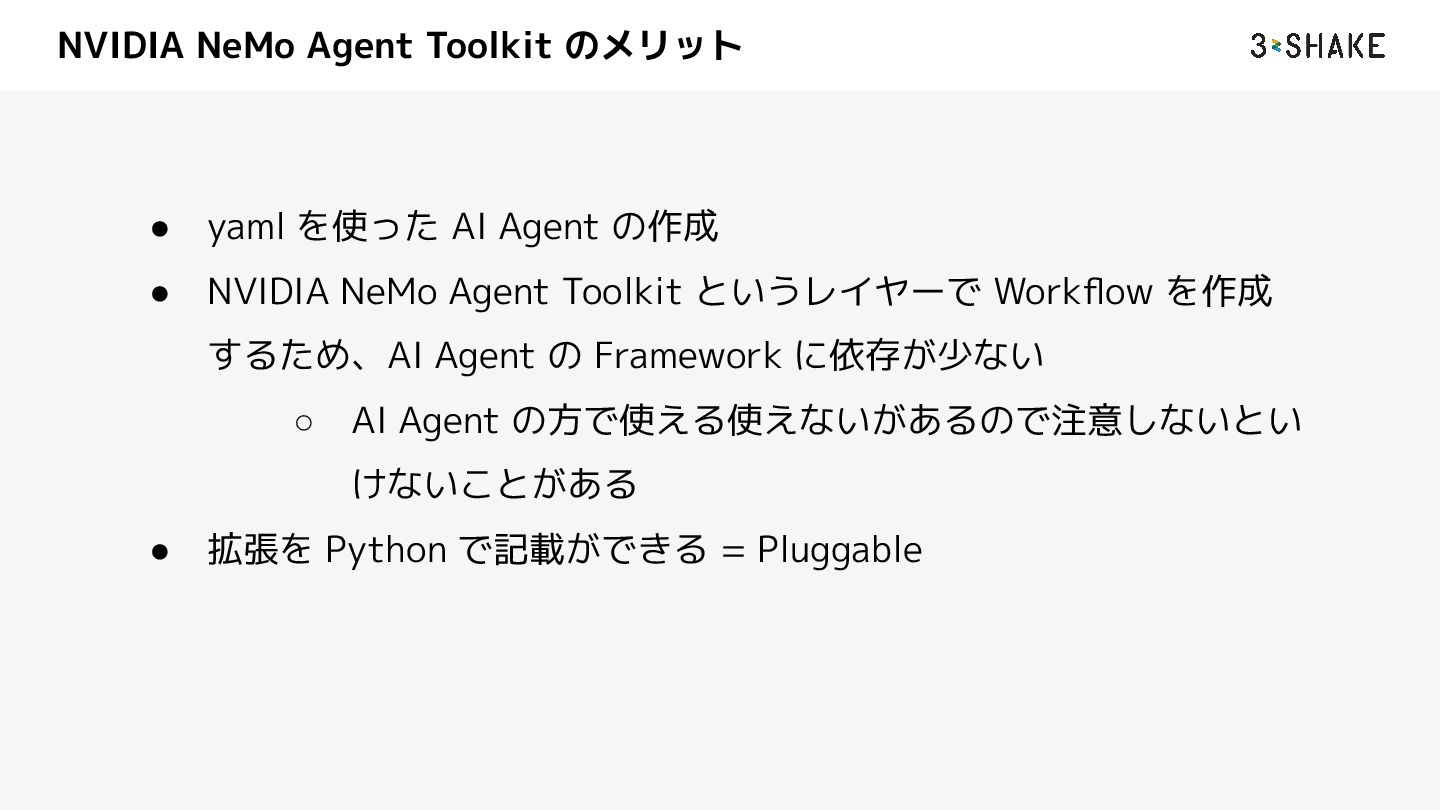
Task: Click the word yaml in the first bullet
Action: tap(247, 229)
